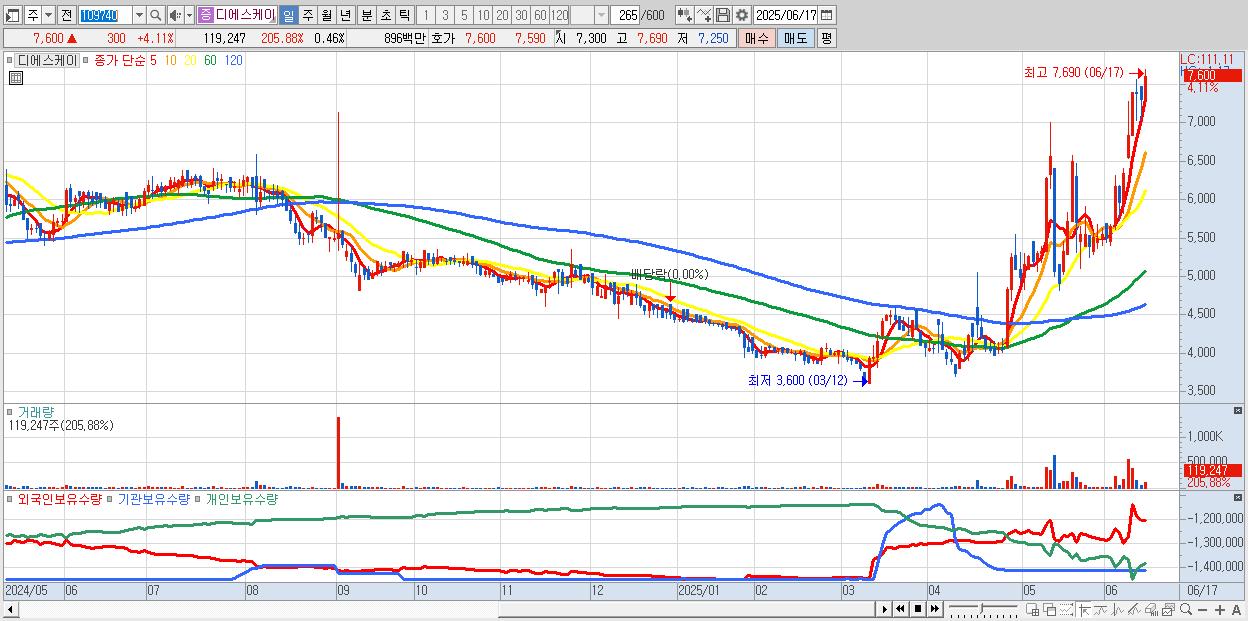This screenshot has height=621, width=1248.
Task: Click the stacked chart windows icon
Action: [1169, 610]
